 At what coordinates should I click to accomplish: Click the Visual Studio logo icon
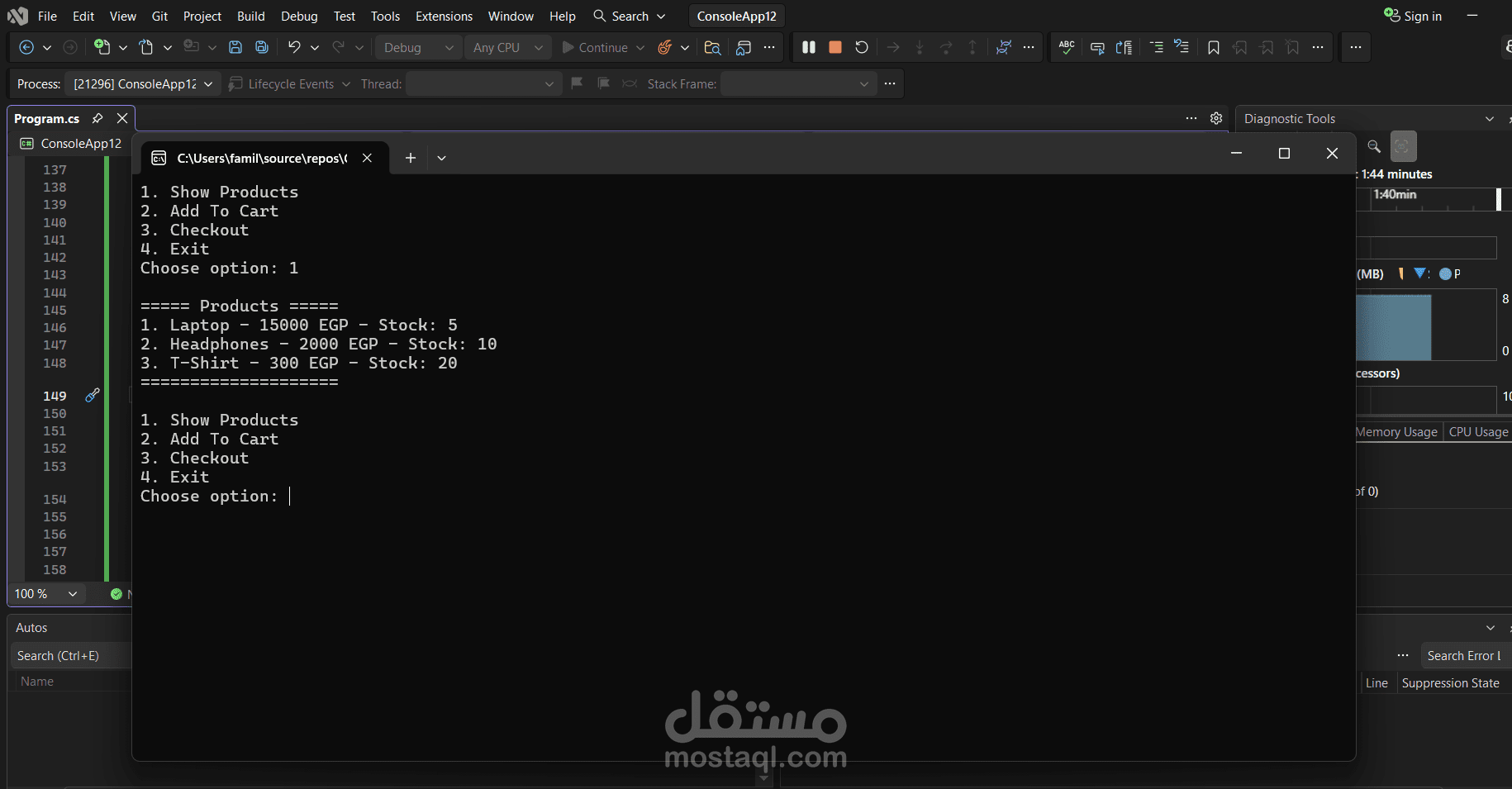tap(17, 16)
